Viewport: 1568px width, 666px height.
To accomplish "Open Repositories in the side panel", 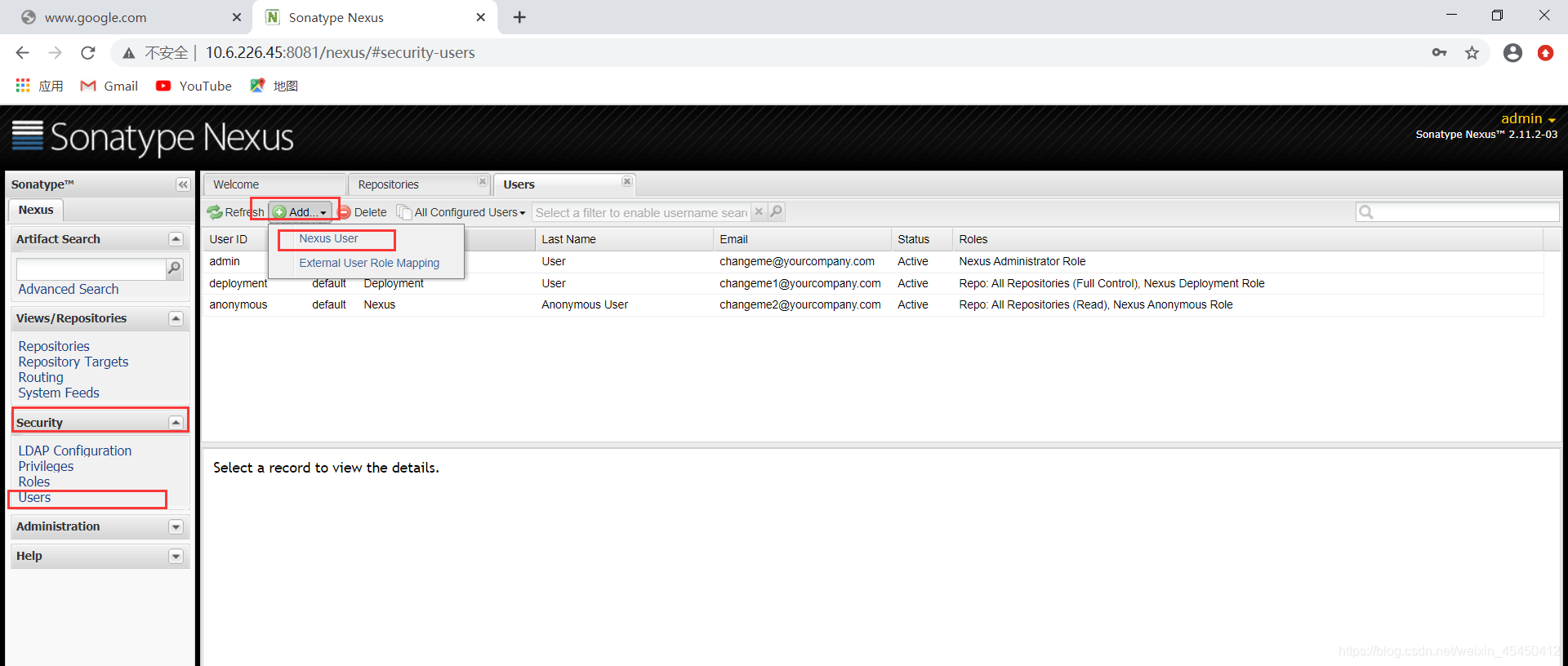I will (54, 346).
